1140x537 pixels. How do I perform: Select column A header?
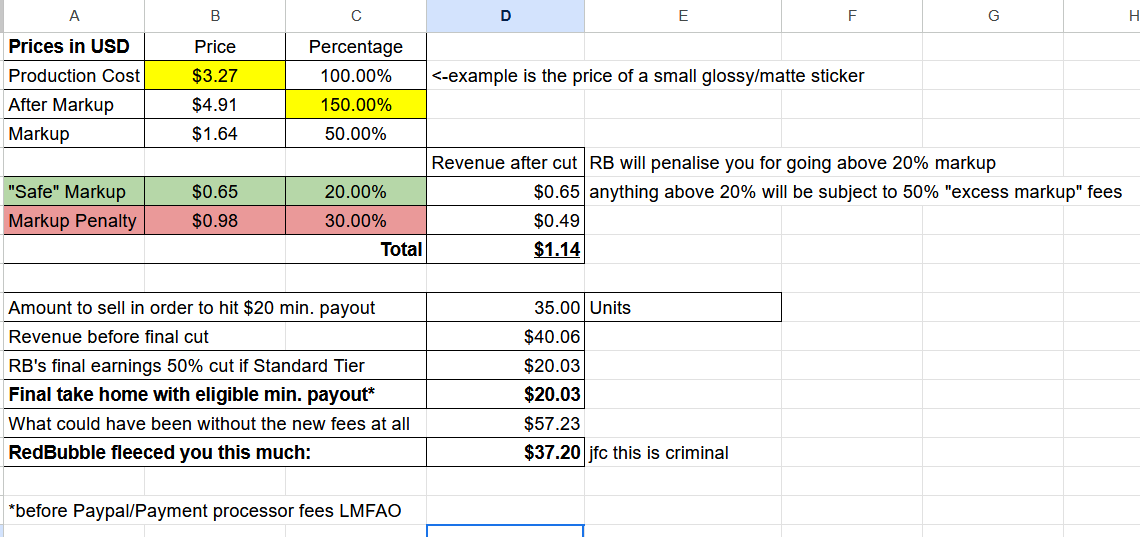click(72, 15)
